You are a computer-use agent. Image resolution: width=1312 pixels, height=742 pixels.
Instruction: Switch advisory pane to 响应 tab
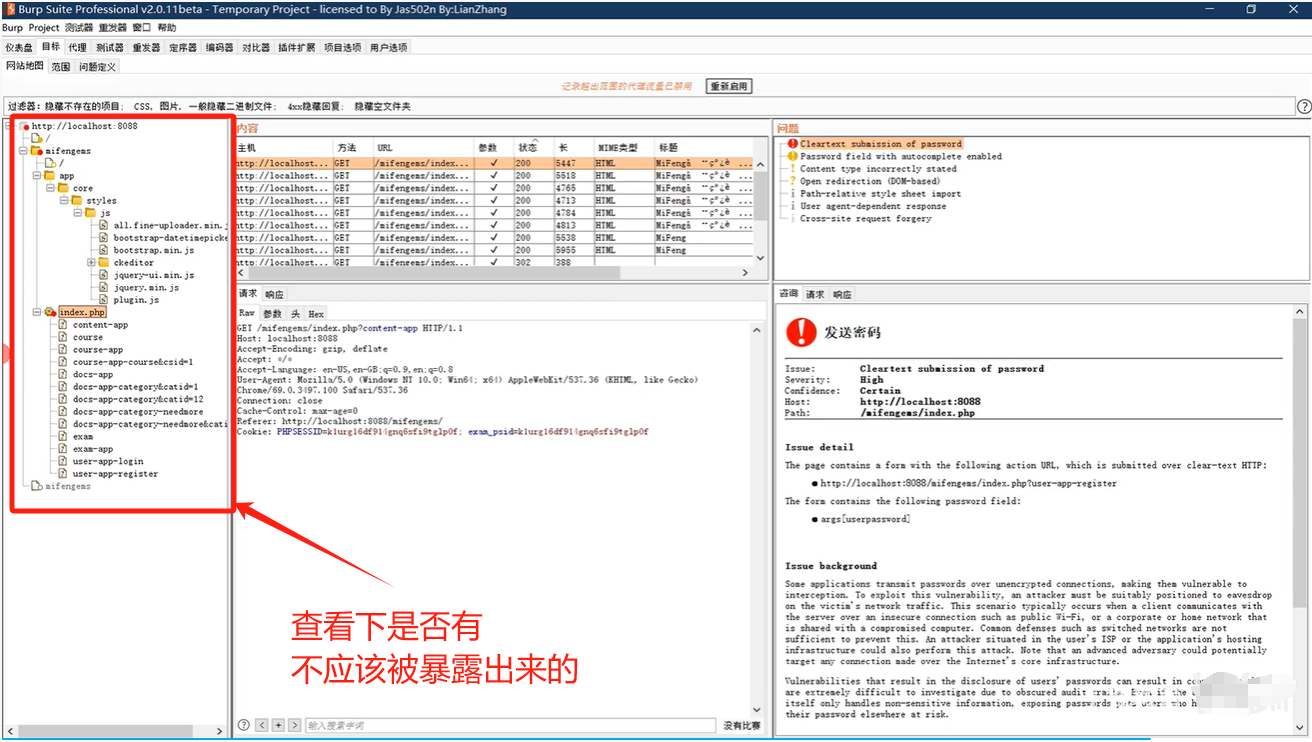(842, 295)
